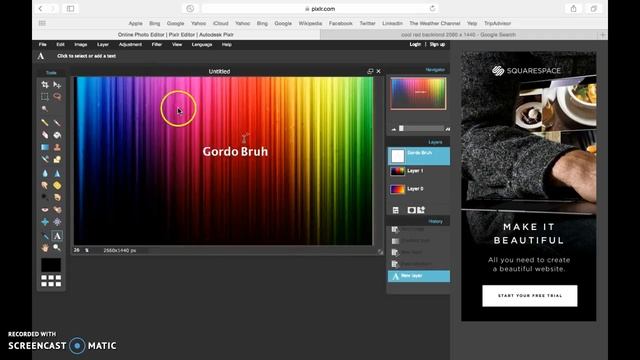This screenshot has width=640, height=360.
Task: Open the Image menu
Action: (81, 44)
